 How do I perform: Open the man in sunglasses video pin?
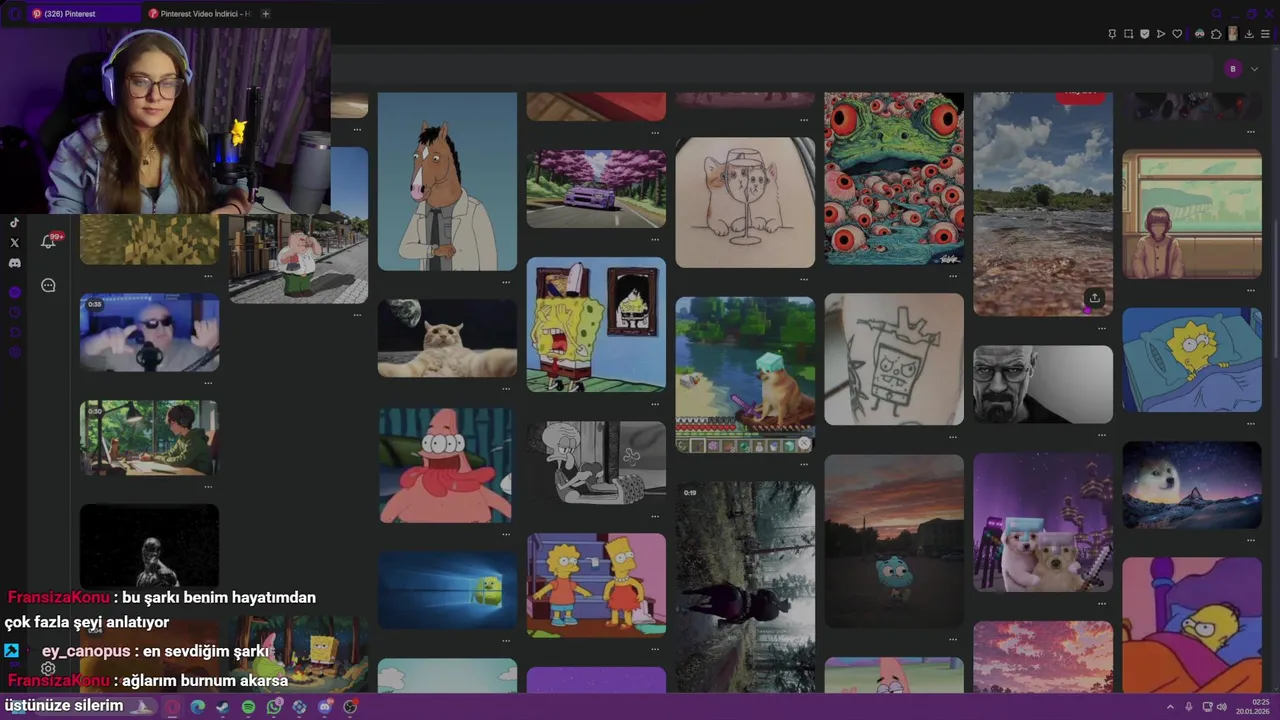tap(149, 333)
